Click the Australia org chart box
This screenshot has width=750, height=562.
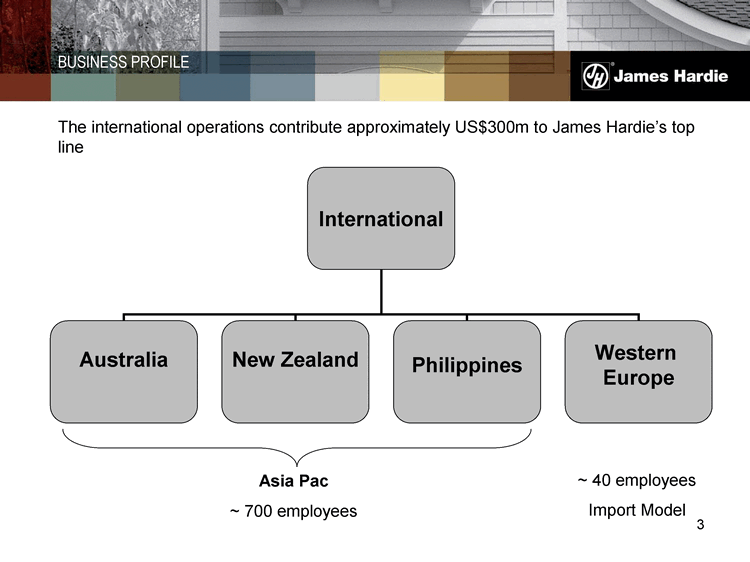coord(124,371)
